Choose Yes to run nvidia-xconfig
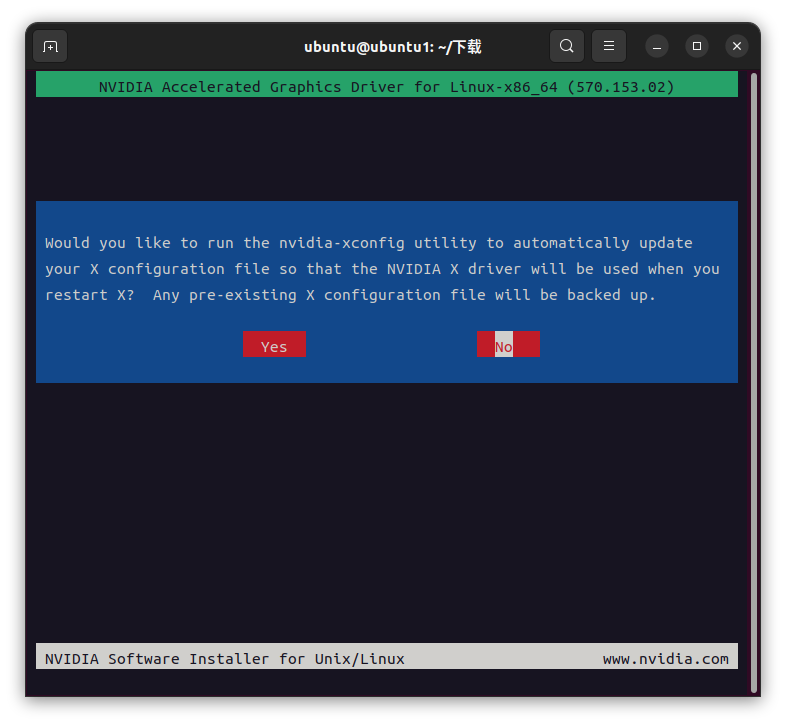 (x=274, y=344)
